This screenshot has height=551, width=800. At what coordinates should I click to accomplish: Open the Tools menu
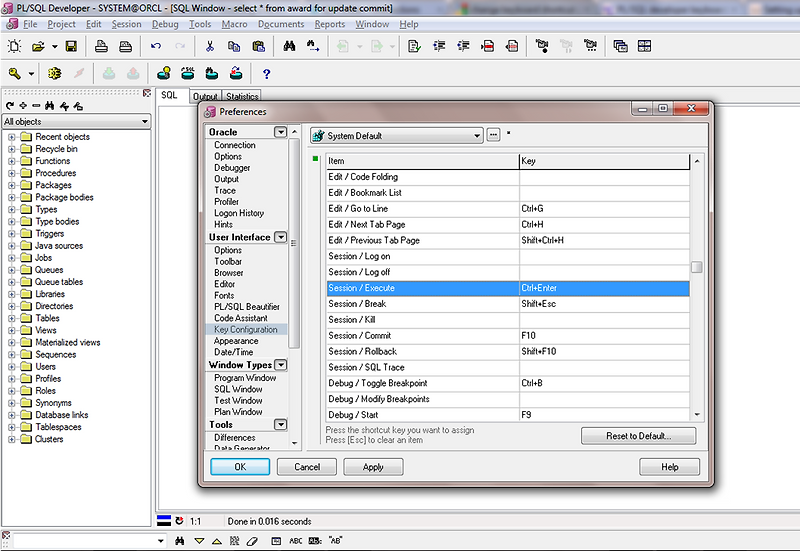point(200,24)
